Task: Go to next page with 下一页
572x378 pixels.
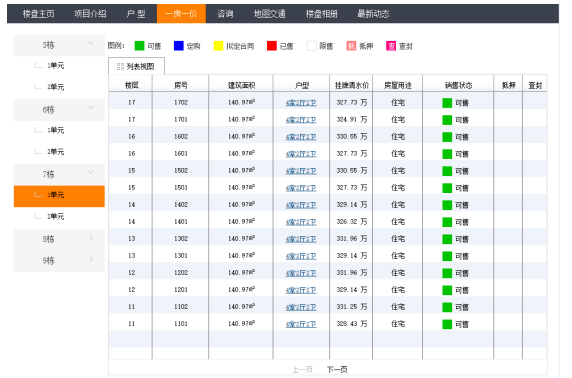Action: [337, 370]
